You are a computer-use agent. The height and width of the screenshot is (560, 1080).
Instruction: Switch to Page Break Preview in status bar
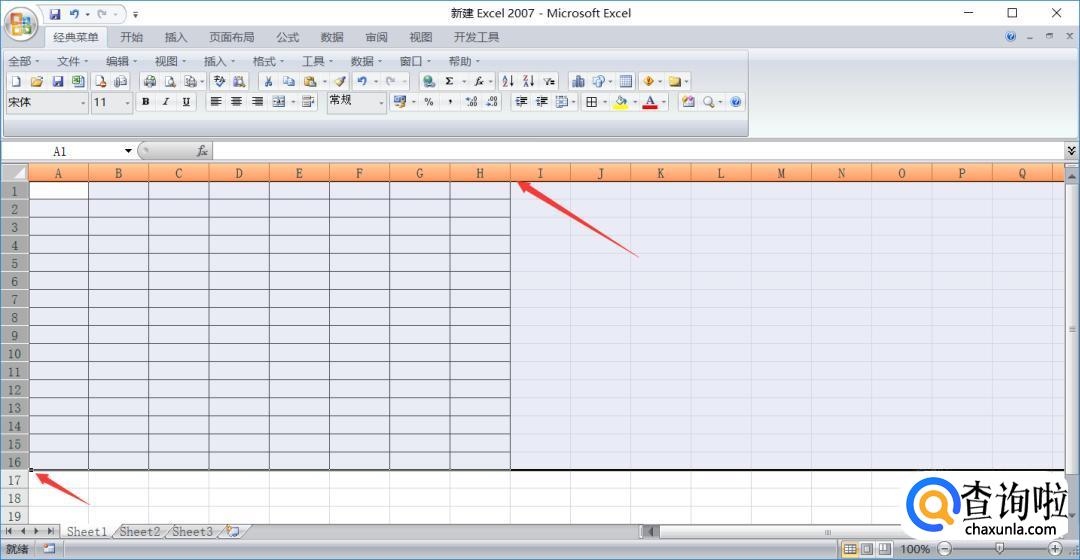pos(884,549)
